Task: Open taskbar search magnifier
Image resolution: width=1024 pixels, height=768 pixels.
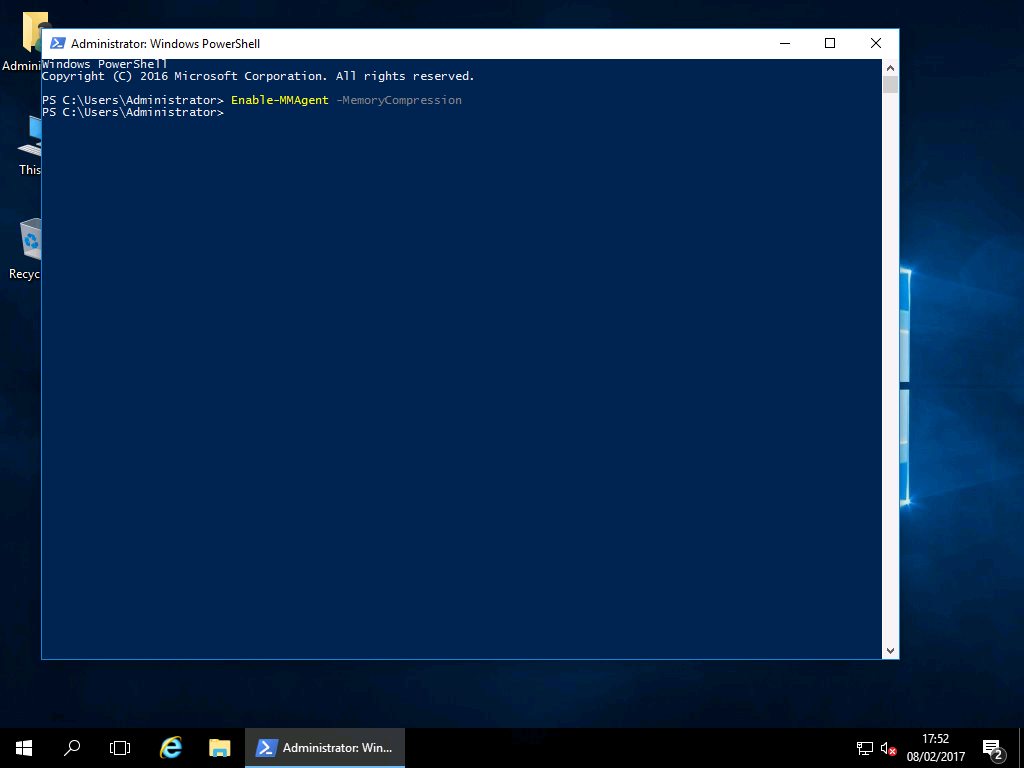Action: [x=72, y=748]
